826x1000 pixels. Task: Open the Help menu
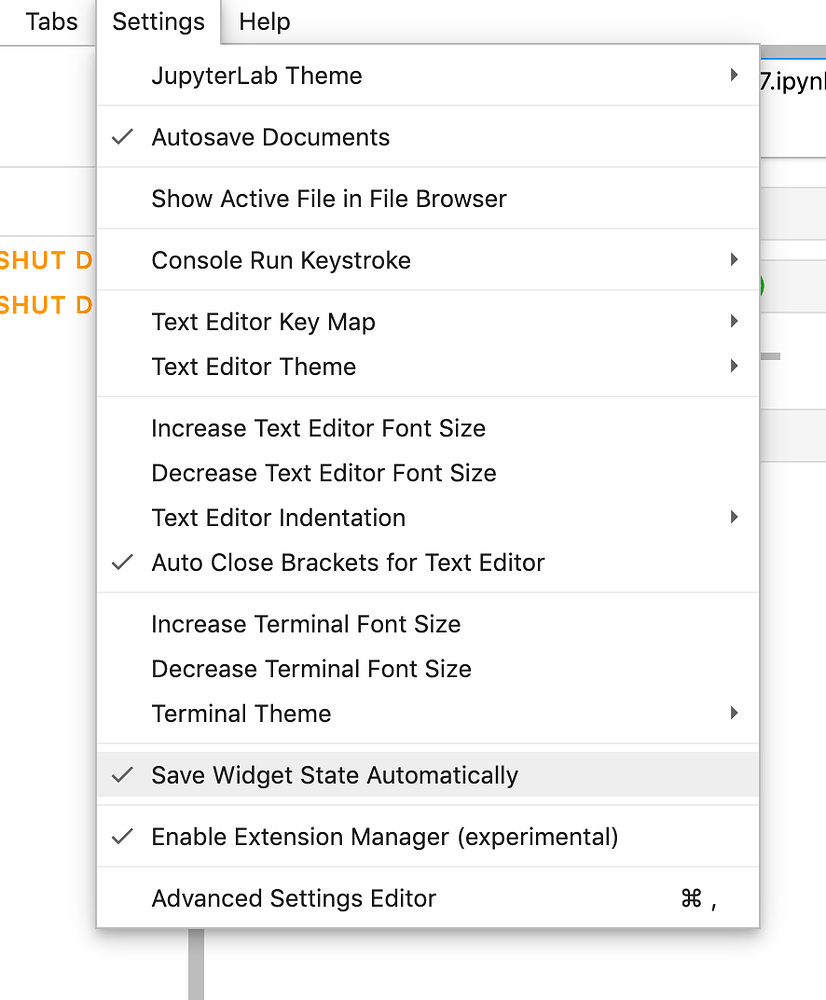click(x=264, y=21)
